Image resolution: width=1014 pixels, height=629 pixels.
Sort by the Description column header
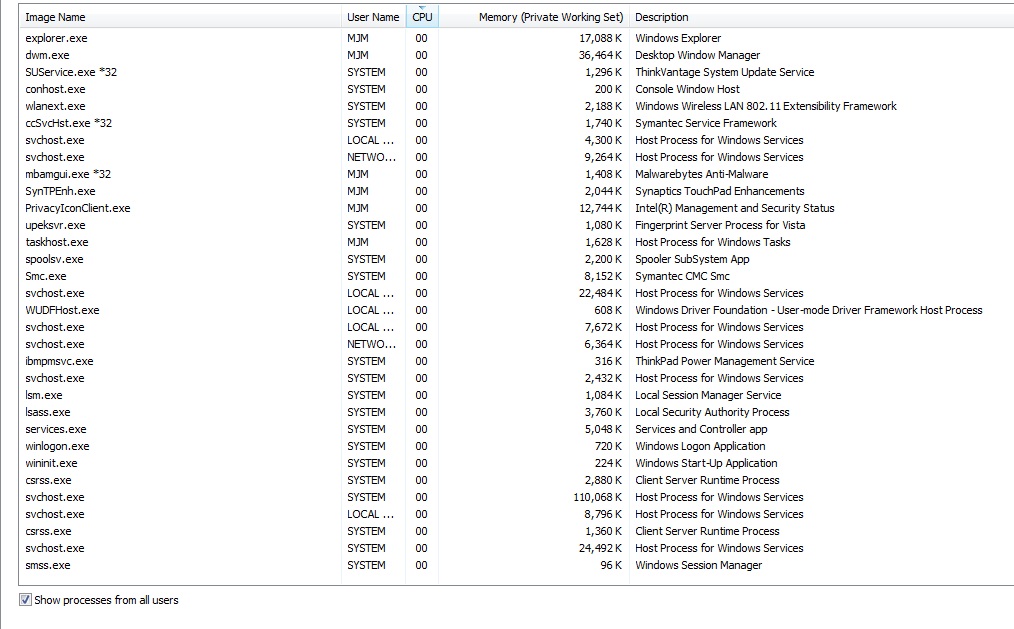(821, 17)
